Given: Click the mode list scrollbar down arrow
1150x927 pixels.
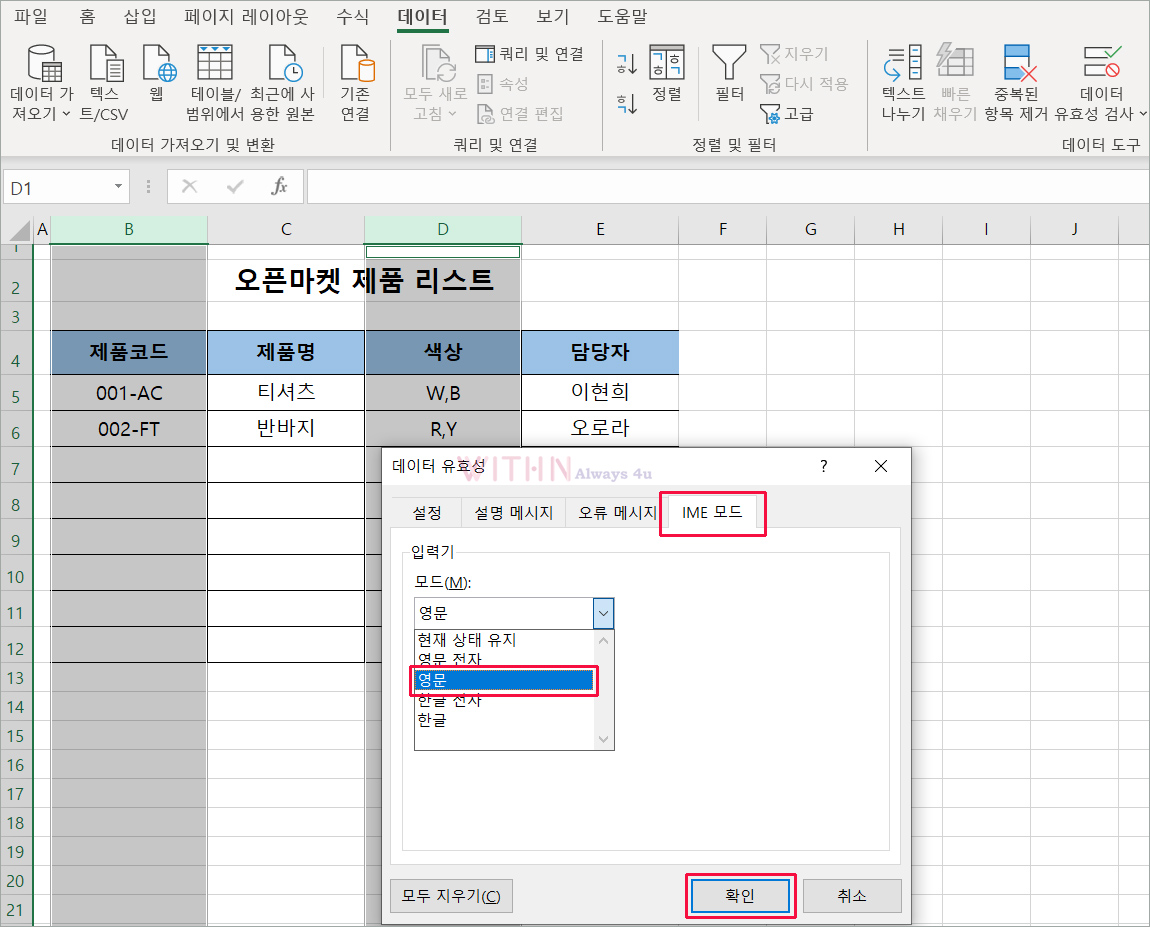Looking at the screenshot, I should tap(604, 739).
